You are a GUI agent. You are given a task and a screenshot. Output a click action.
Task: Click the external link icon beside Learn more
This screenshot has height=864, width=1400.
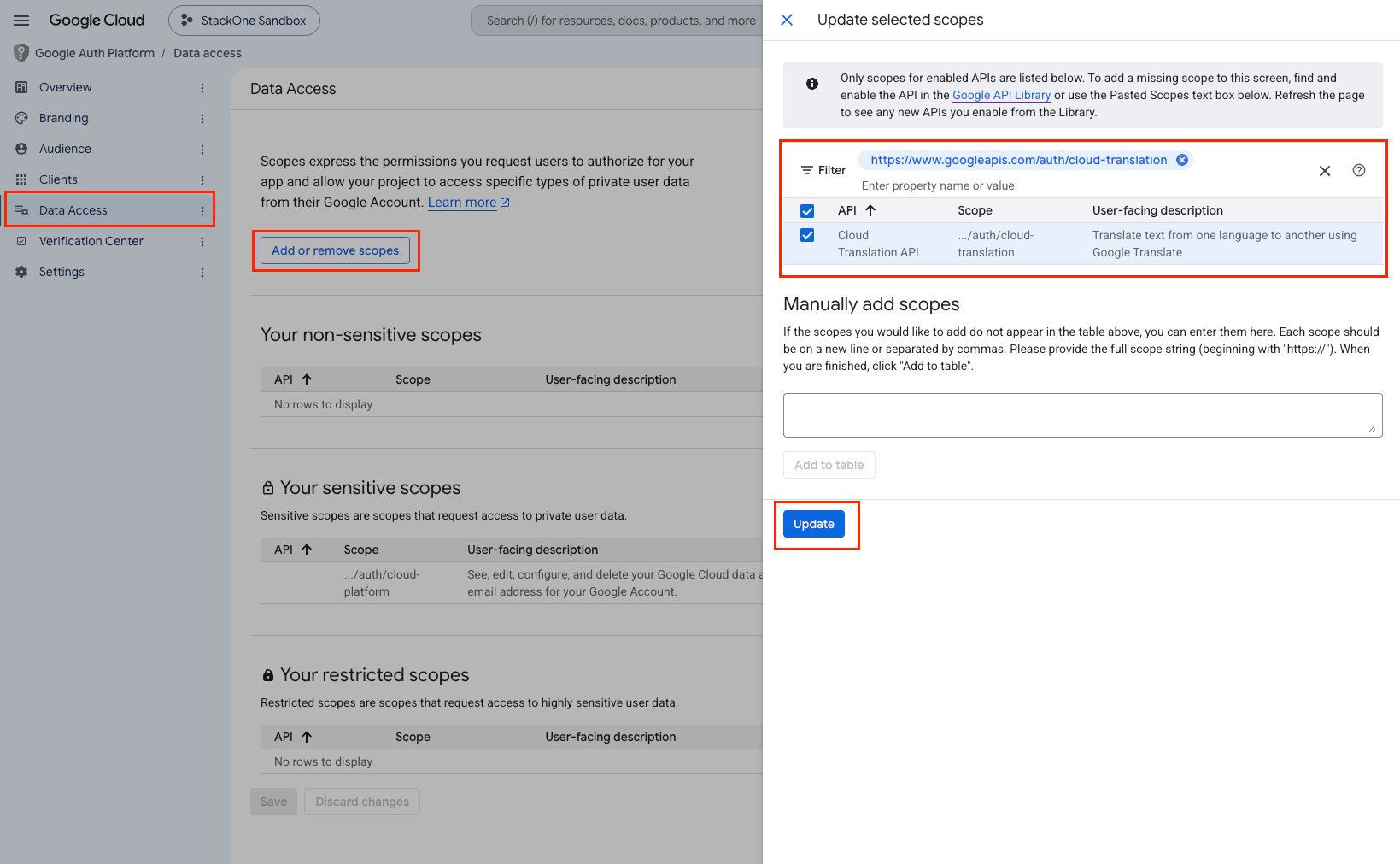click(505, 203)
